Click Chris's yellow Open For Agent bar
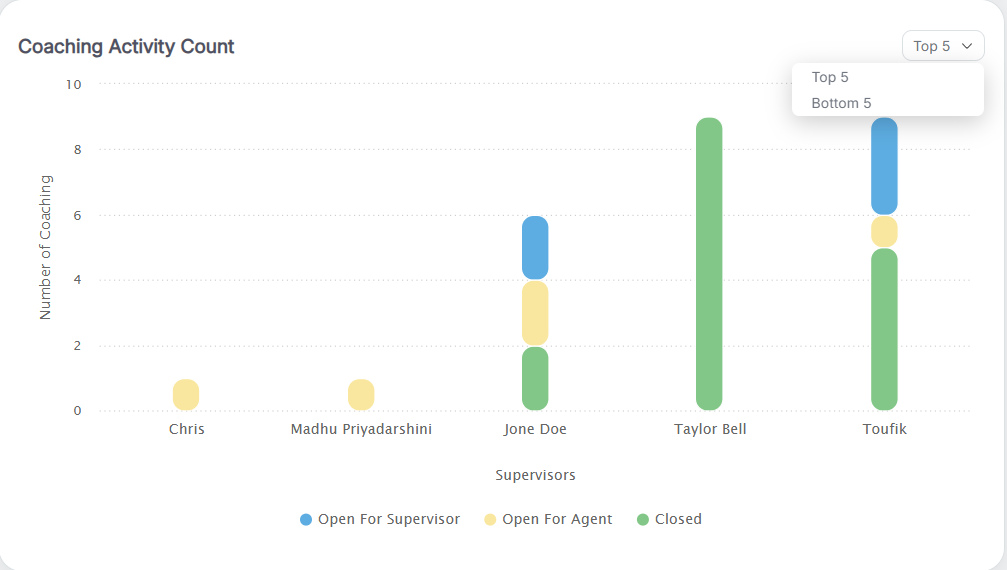 point(186,394)
